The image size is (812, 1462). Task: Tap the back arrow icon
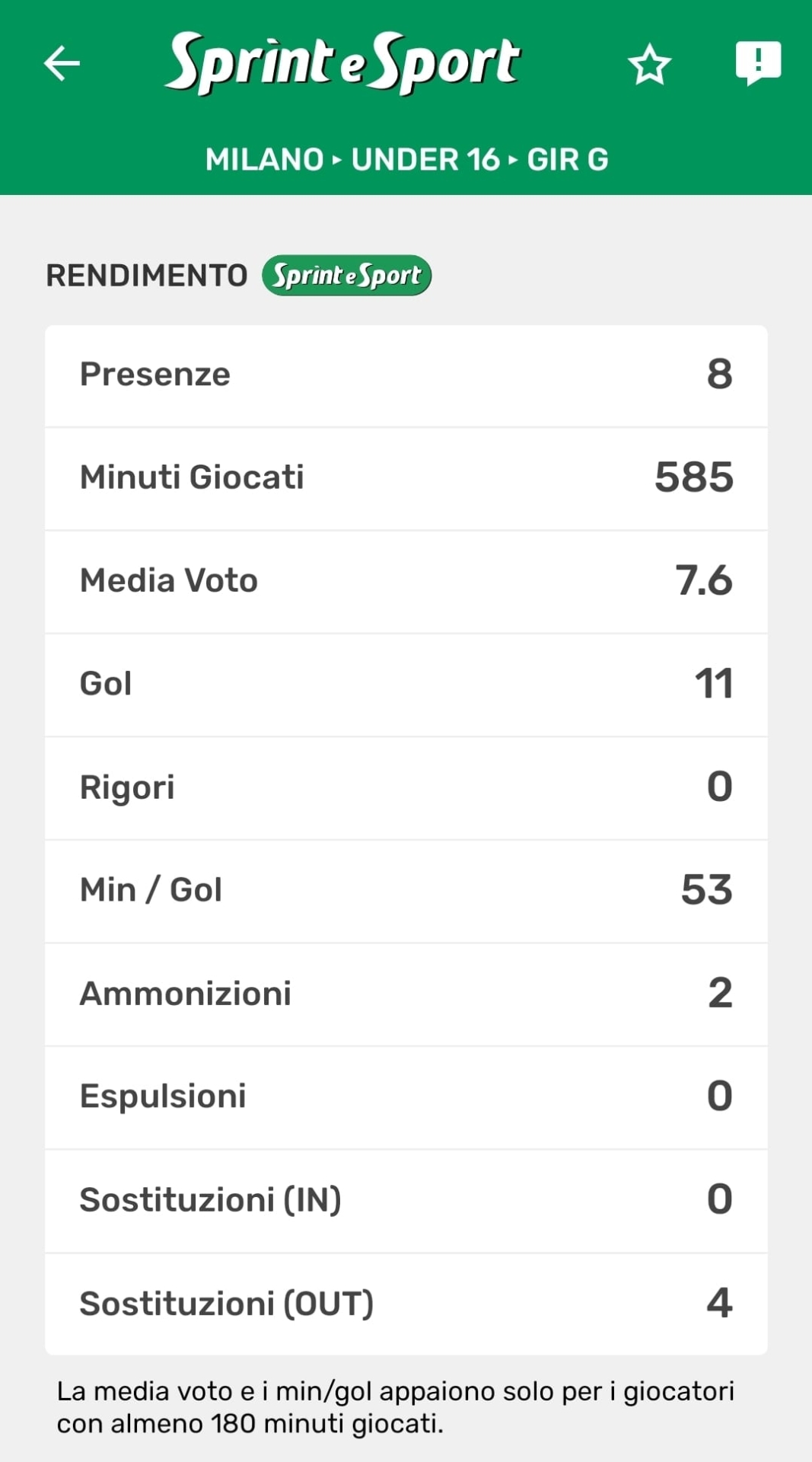62,63
